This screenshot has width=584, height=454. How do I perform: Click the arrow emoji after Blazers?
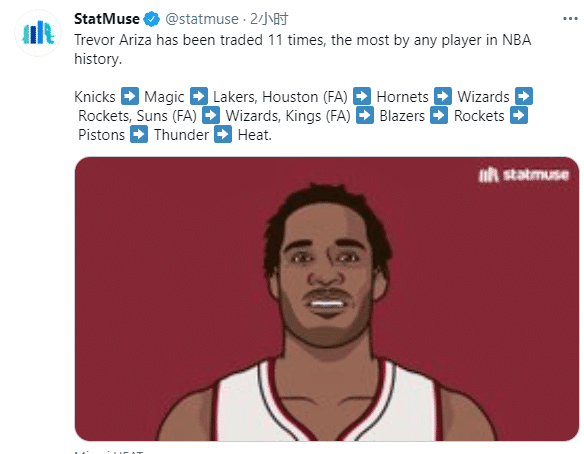pyautogui.click(x=439, y=115)
